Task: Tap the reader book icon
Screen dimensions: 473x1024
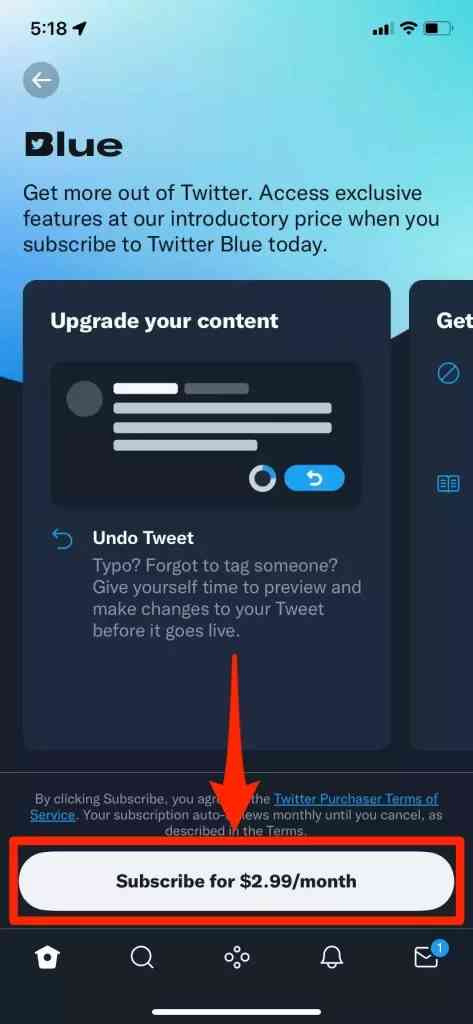Action: [x=448, y=484]
